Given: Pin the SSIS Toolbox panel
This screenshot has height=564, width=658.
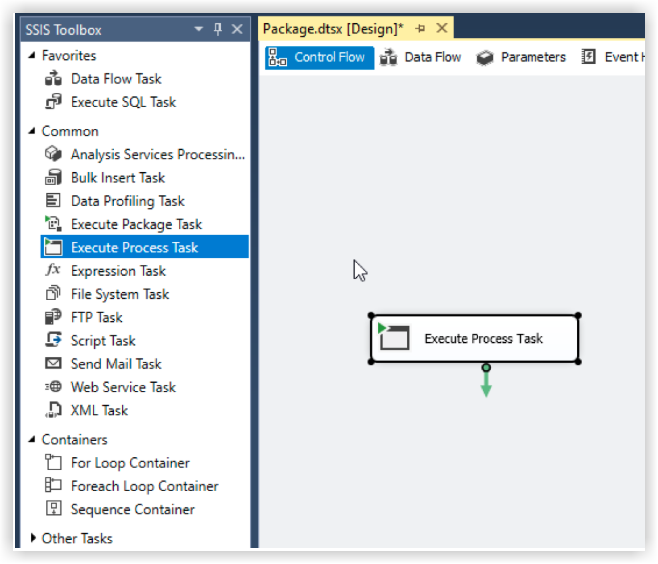Looking at the screenshot, I should (217, 29).
